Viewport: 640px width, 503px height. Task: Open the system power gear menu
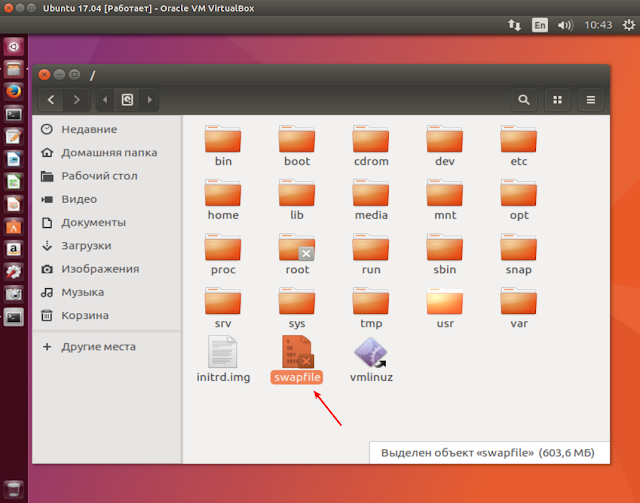click(629, 25)
